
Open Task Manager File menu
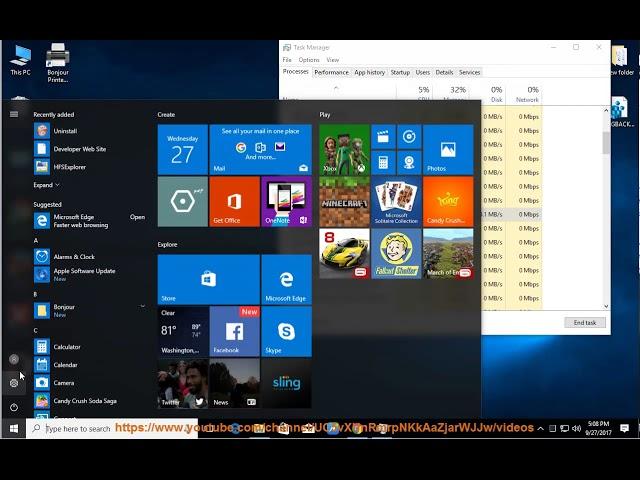(287, 60)
